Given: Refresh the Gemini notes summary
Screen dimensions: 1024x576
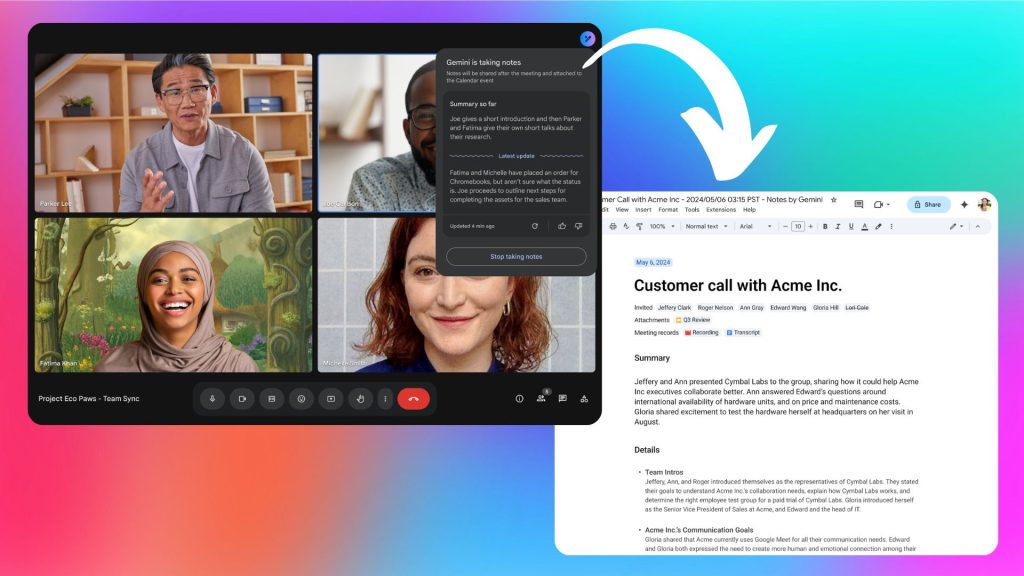Looking at the screenshot, I should 535,226.
